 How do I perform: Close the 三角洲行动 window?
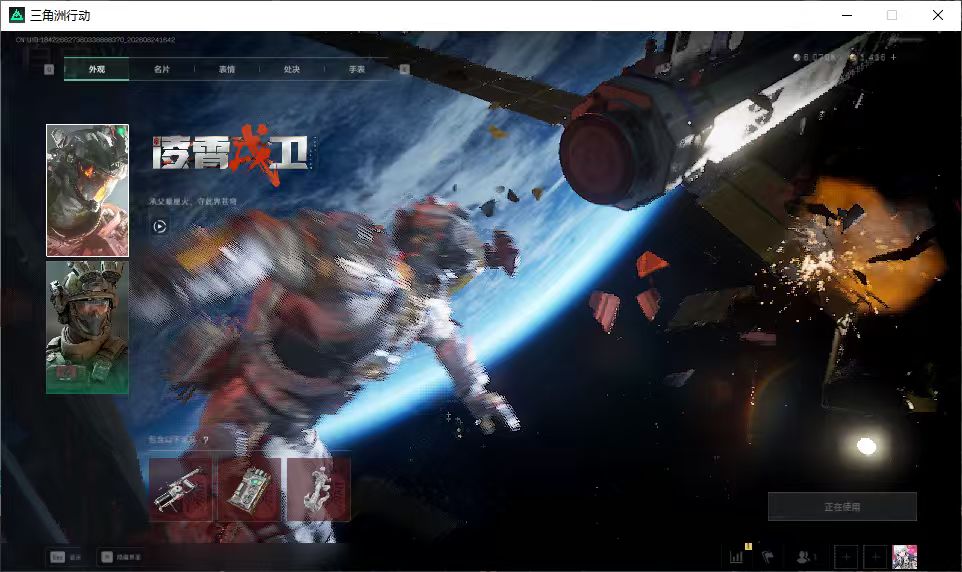tap(937, 15)
